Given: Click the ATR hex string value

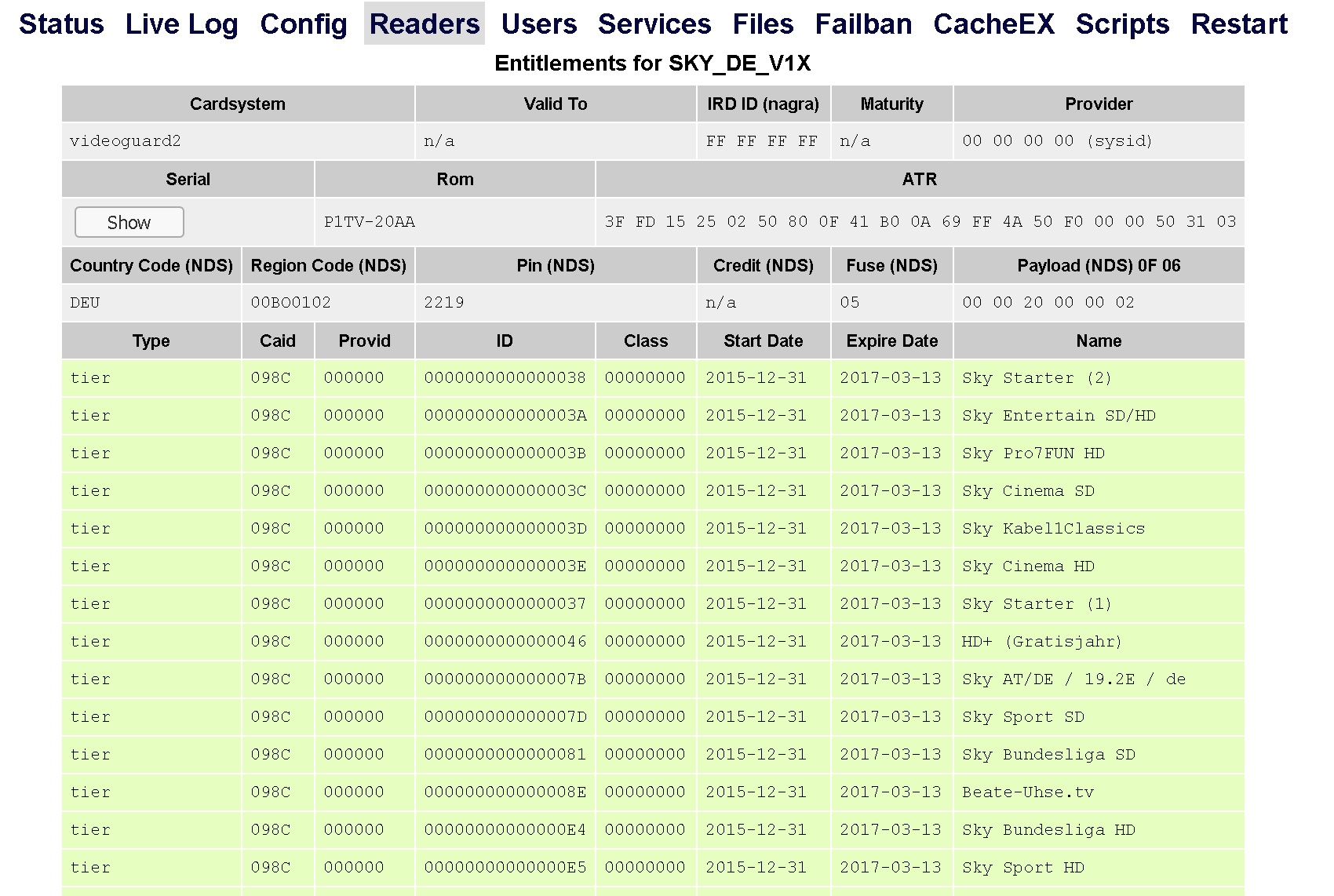Looking at the screenshot, I should coord(920,222).
